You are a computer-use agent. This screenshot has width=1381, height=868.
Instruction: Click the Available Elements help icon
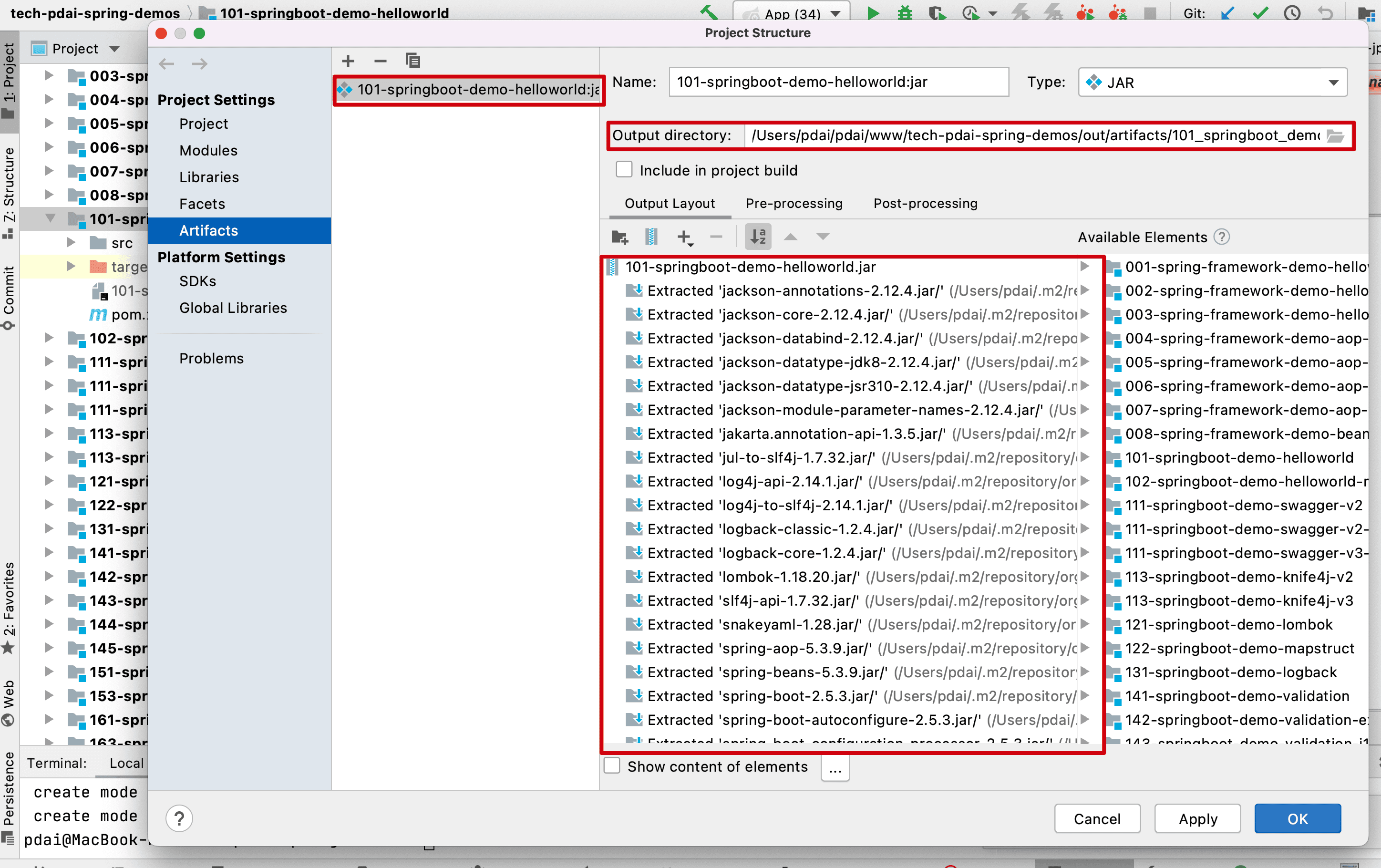[x=1222, y=237]
